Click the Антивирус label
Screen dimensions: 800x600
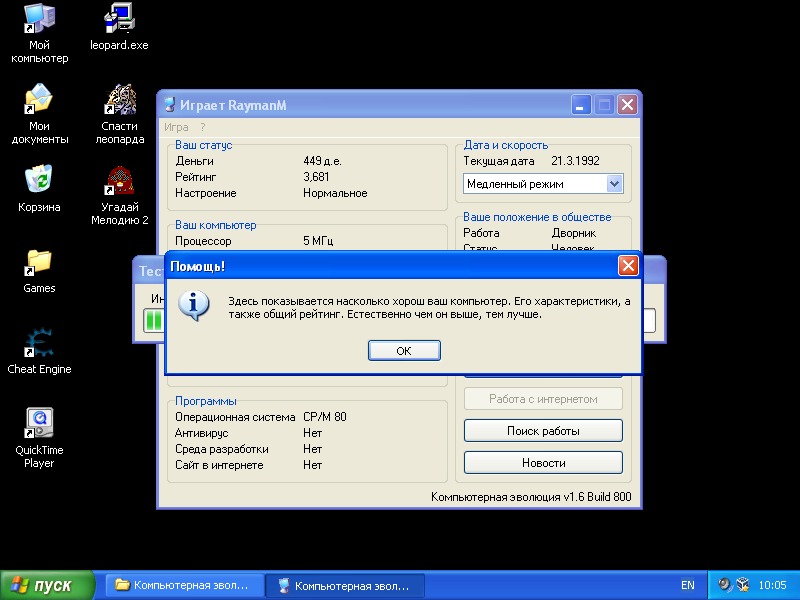click(x=202, y=433)
